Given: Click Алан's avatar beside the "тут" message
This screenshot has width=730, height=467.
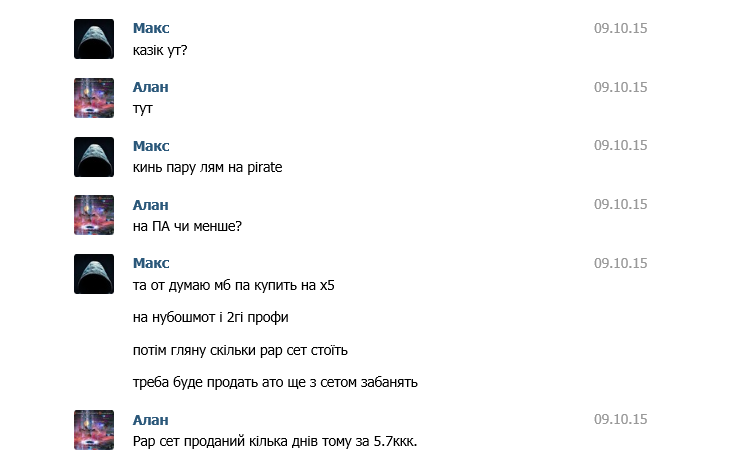Looking at the screenshot, I should 94,98.
